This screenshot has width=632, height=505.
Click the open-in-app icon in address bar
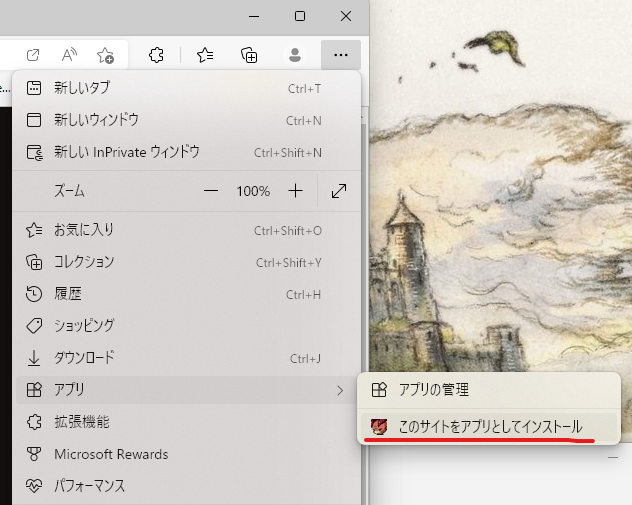pyautogui.click(x=33, y=55)
